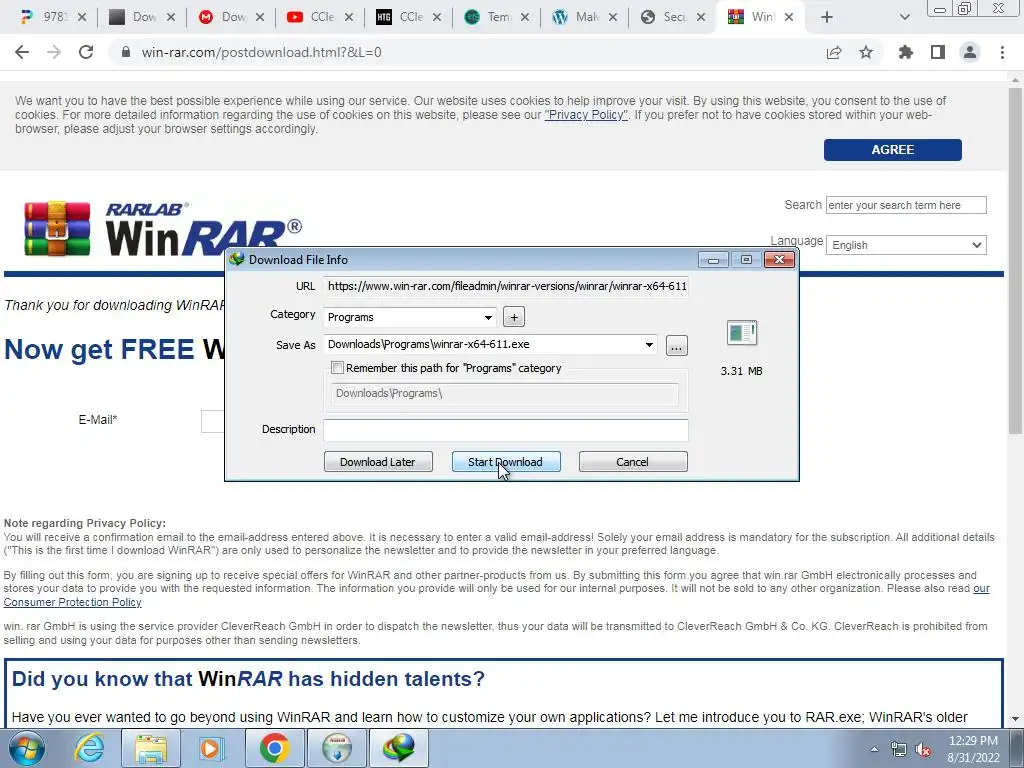The width and height of the screenshot is (1024, 768).
Task: Click the padlock site info icon
Action: coord(126,52)
